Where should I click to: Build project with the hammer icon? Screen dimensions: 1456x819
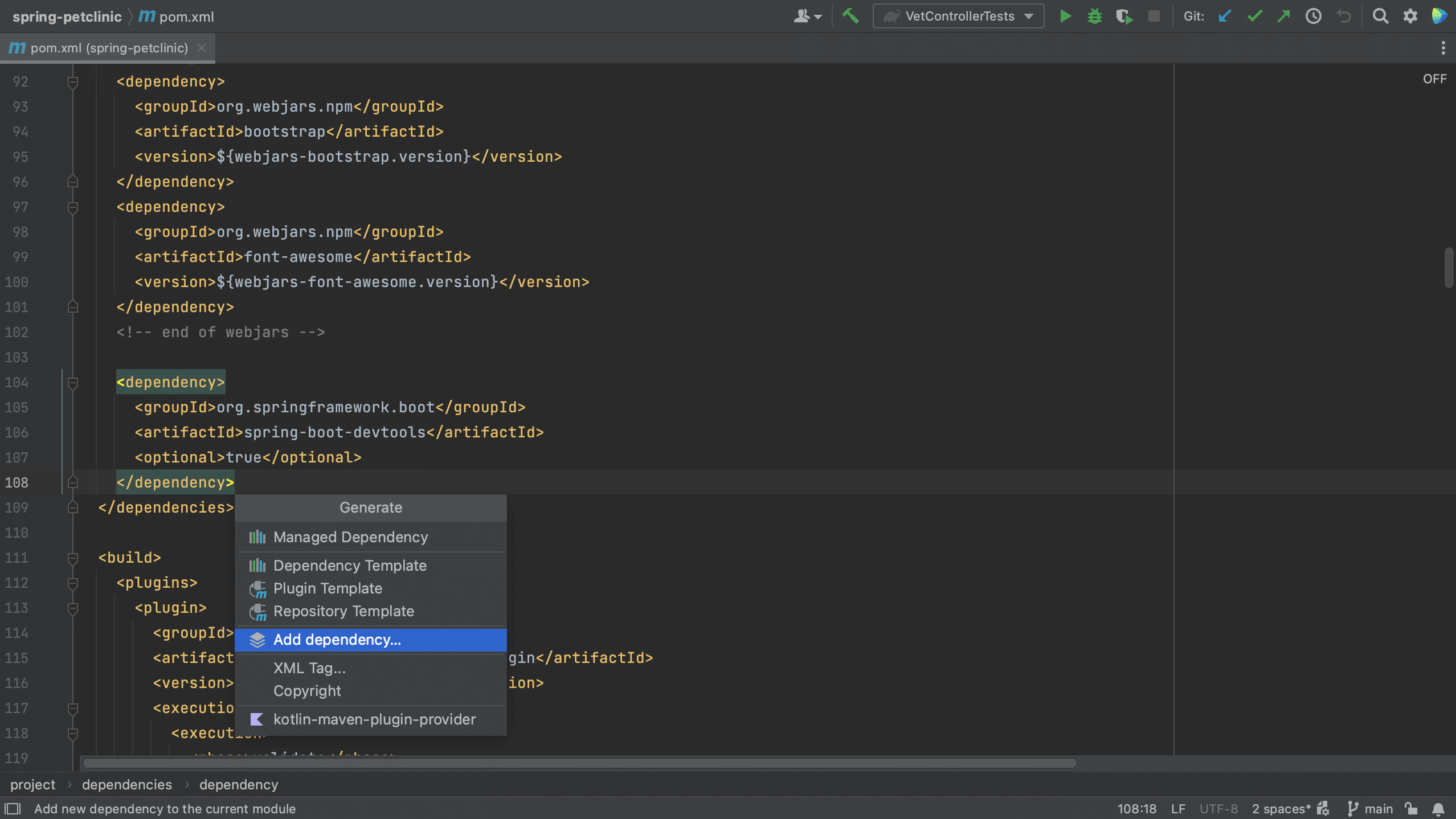[850, 16]
